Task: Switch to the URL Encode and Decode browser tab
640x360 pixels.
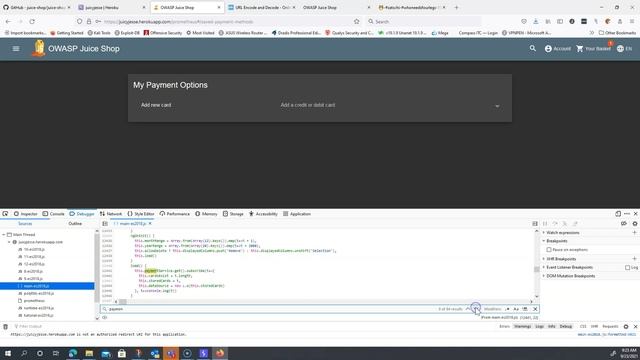Action: point(262,7)
